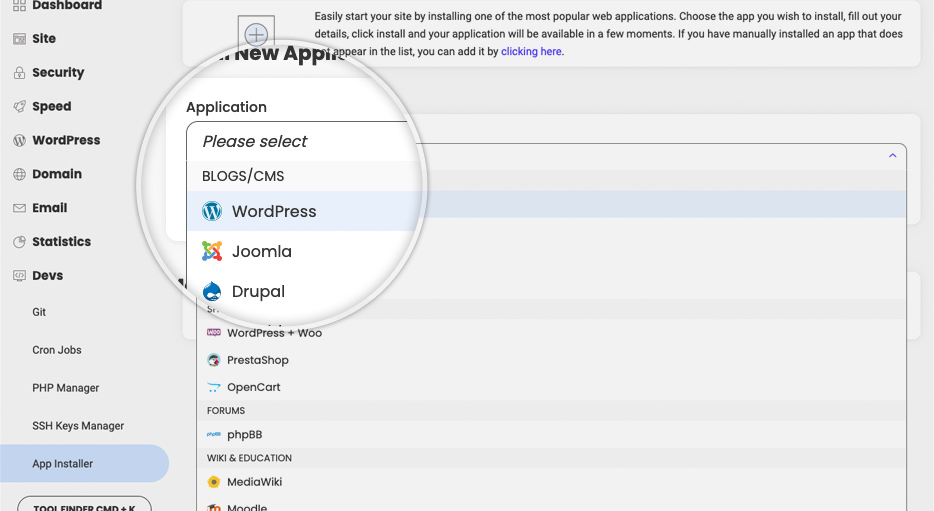This screenshot has width=934, height=511.
Task: Click the MediaWiki sunflower icon
Action: (214, 482)
